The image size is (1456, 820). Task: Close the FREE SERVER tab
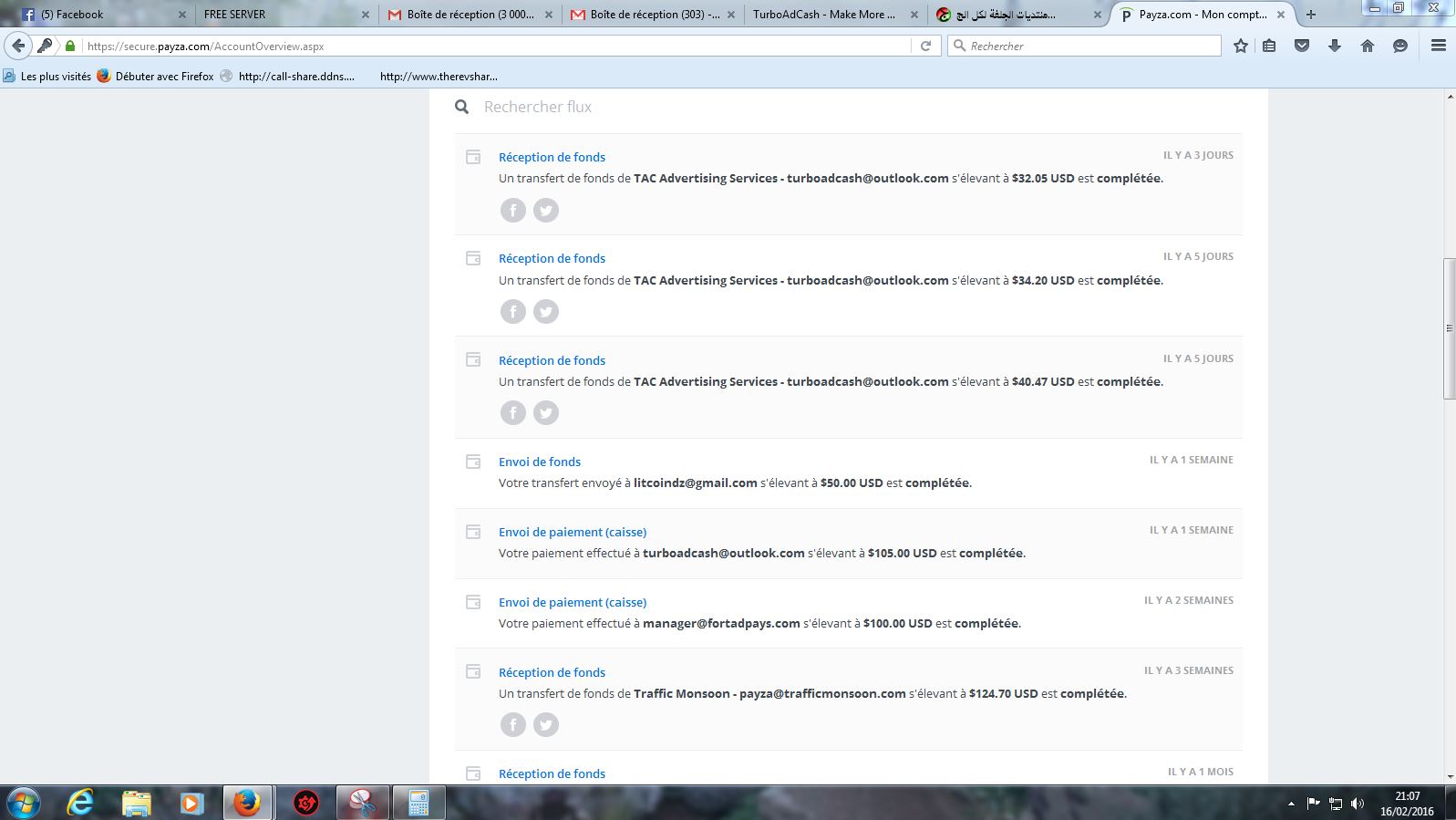[x=366, y=15]
